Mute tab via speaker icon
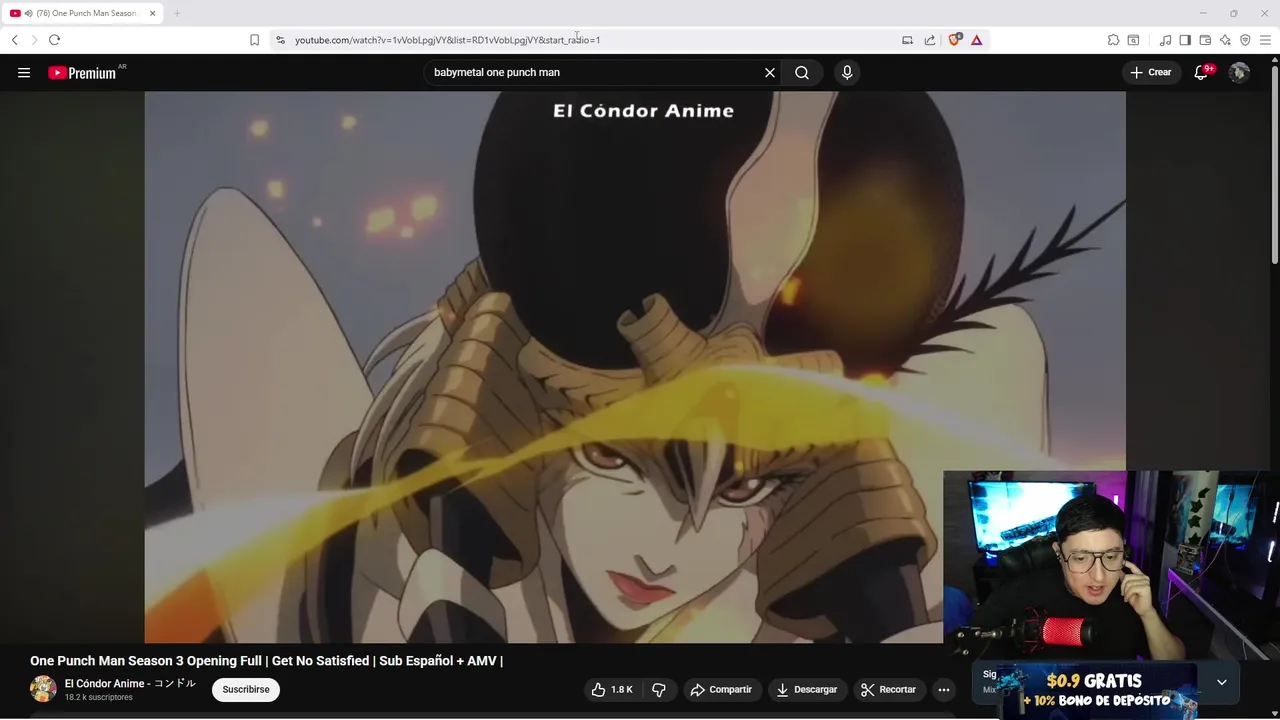The height and width of the screenshot is (720, 1280). click(x=28, y=13)
